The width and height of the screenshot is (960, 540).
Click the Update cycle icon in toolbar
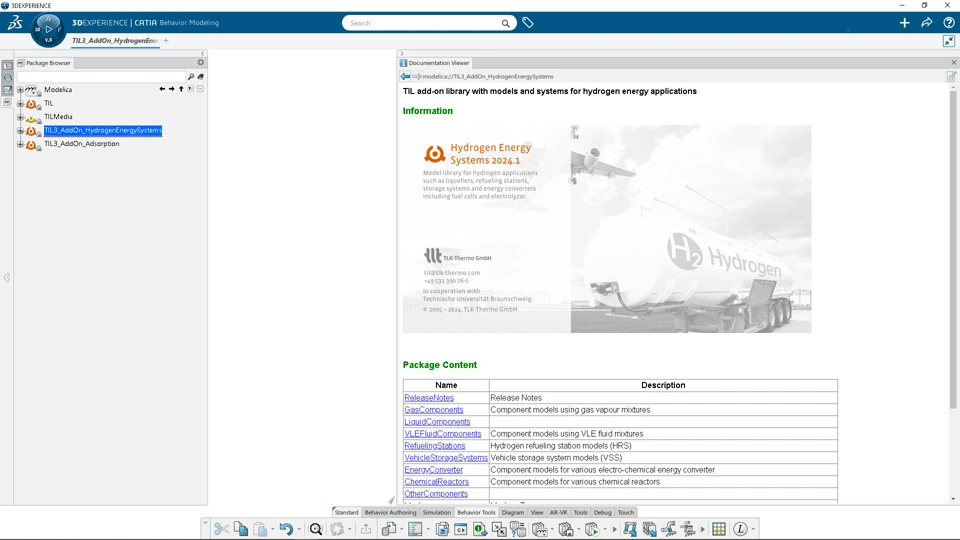pos(337,528)
